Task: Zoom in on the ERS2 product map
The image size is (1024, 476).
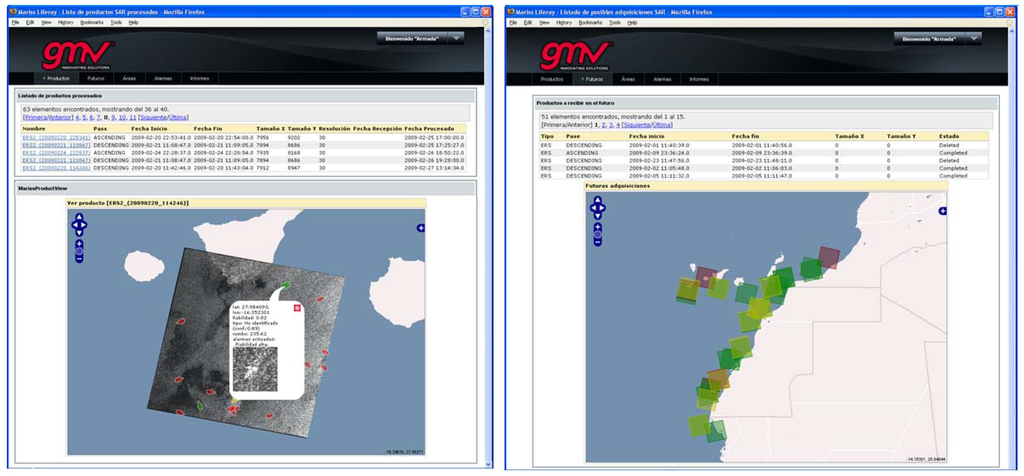Action: (x=79, y=243)
